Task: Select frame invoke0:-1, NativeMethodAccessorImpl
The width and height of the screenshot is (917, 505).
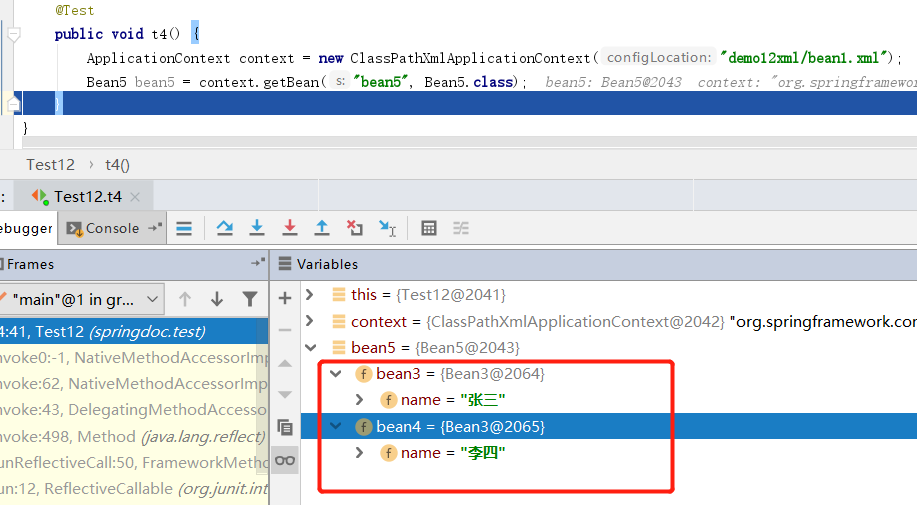Action: point(134,357)
